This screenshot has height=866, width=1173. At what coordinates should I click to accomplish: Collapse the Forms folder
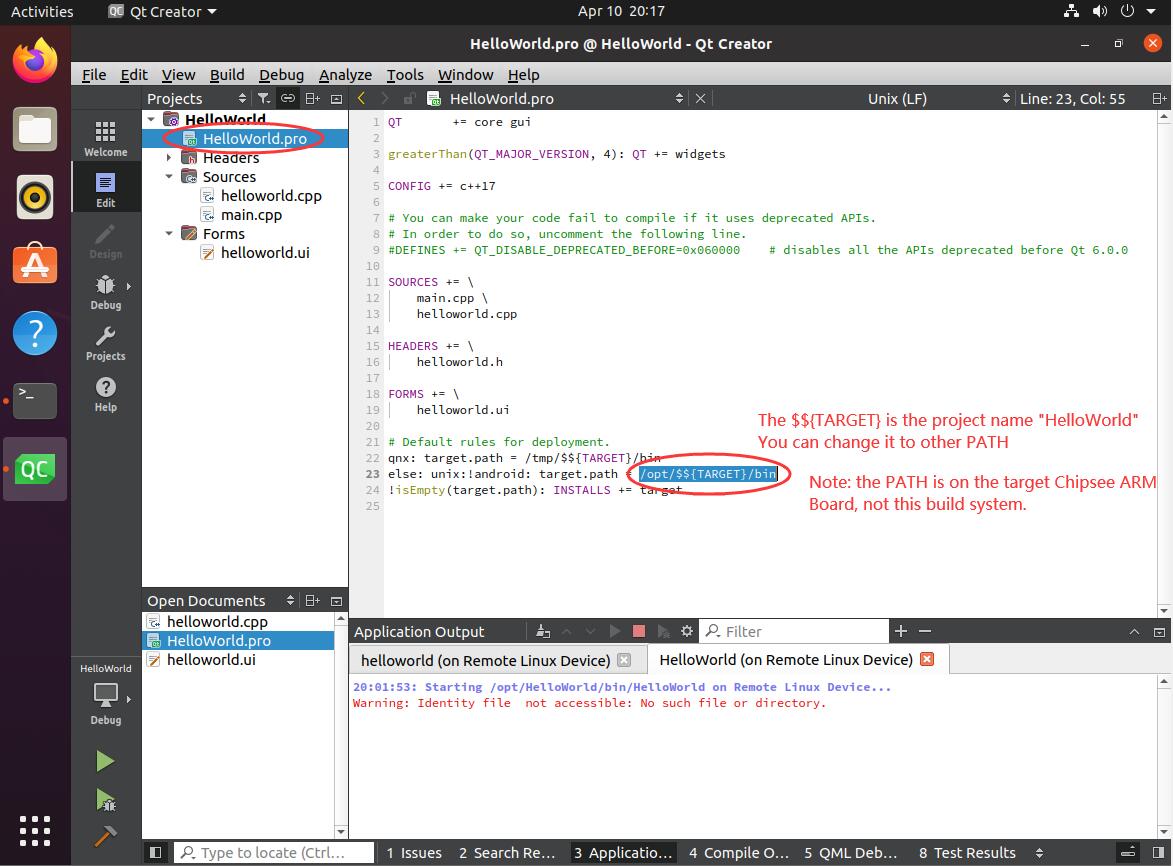[169, 233]
